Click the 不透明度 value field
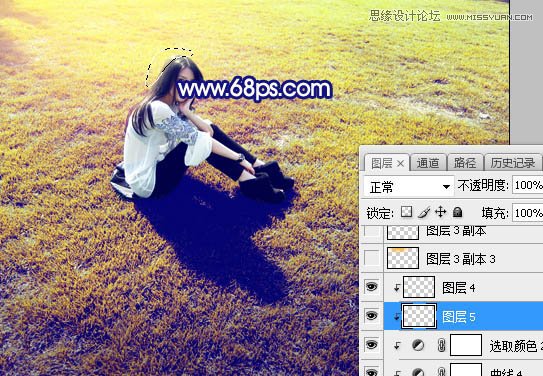This screenshot has height=376, width=543. point(527,186)
